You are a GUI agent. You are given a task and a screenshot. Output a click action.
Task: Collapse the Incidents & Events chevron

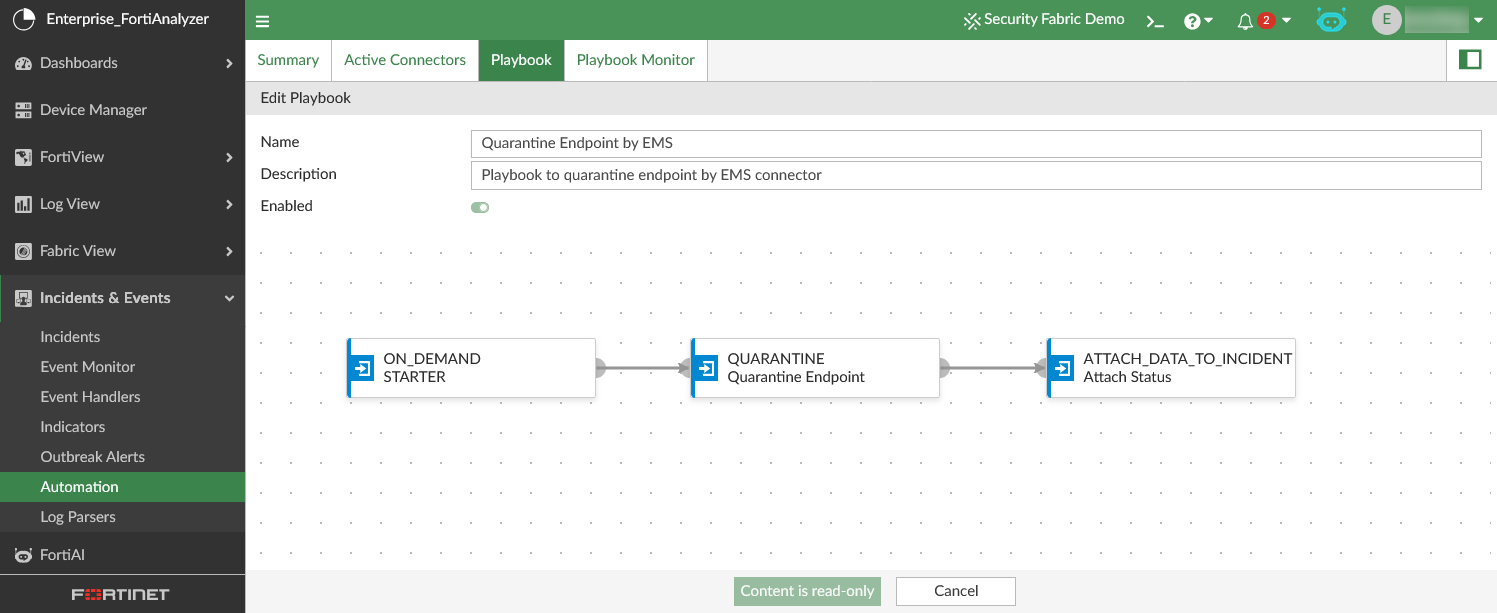(x=229, y=299)
